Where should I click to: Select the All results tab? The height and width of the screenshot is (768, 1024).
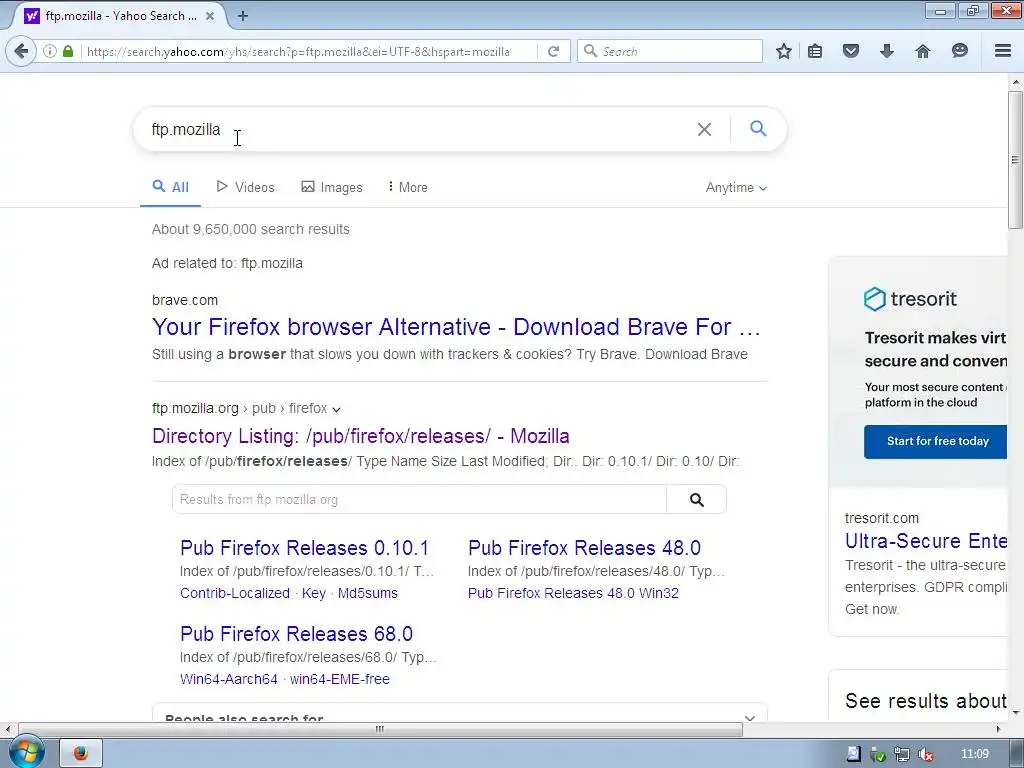[170, 187]
